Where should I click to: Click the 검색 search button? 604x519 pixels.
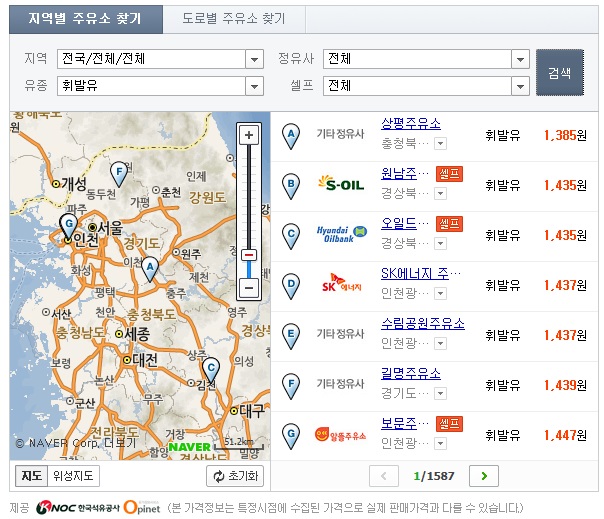coord(560,72)
